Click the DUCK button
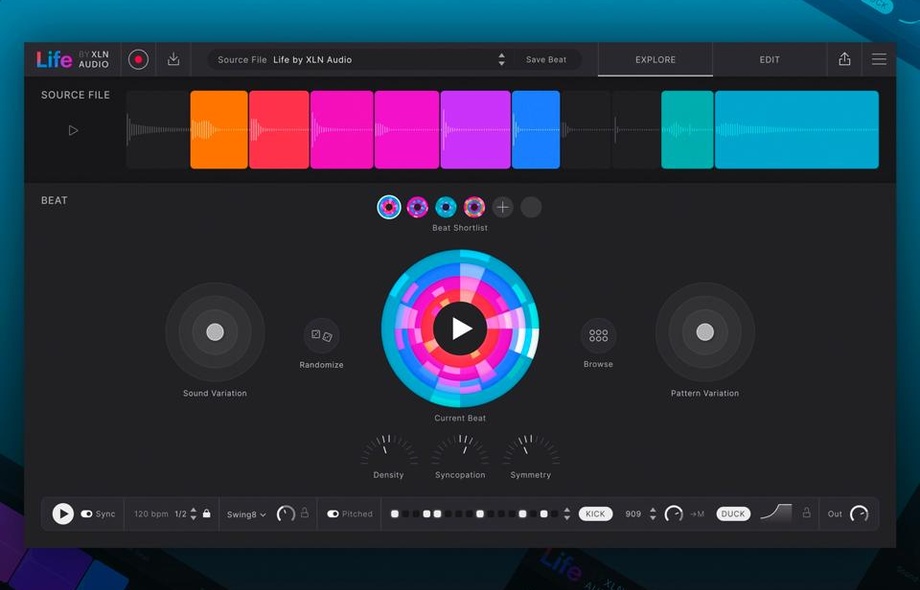 point(733,514)
